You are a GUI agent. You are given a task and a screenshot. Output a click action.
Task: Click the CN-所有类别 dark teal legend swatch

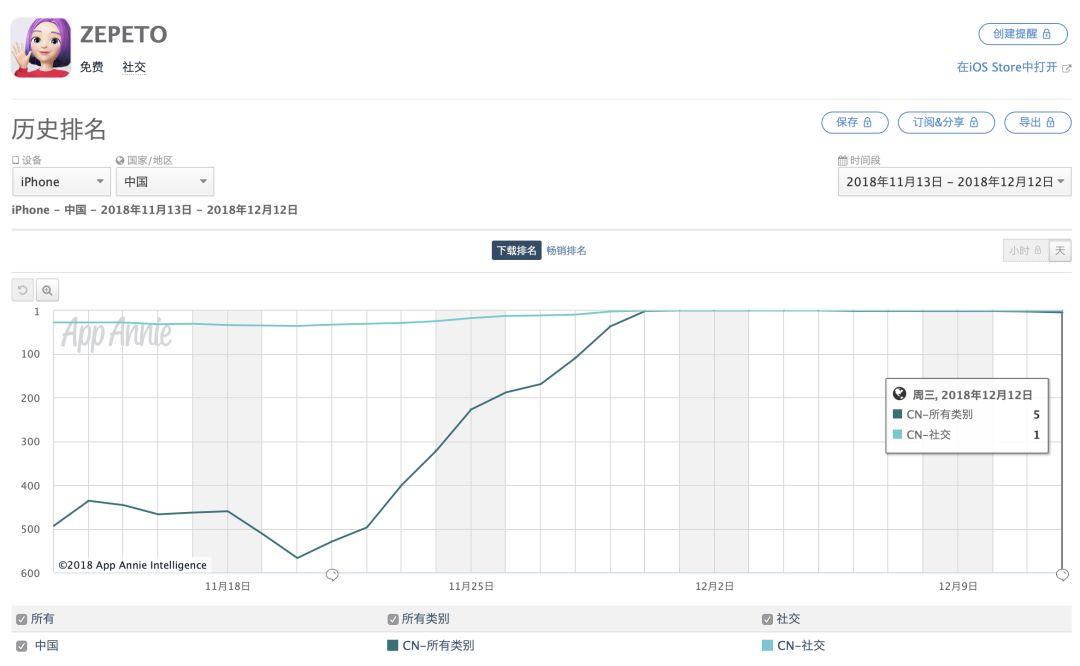393,646
